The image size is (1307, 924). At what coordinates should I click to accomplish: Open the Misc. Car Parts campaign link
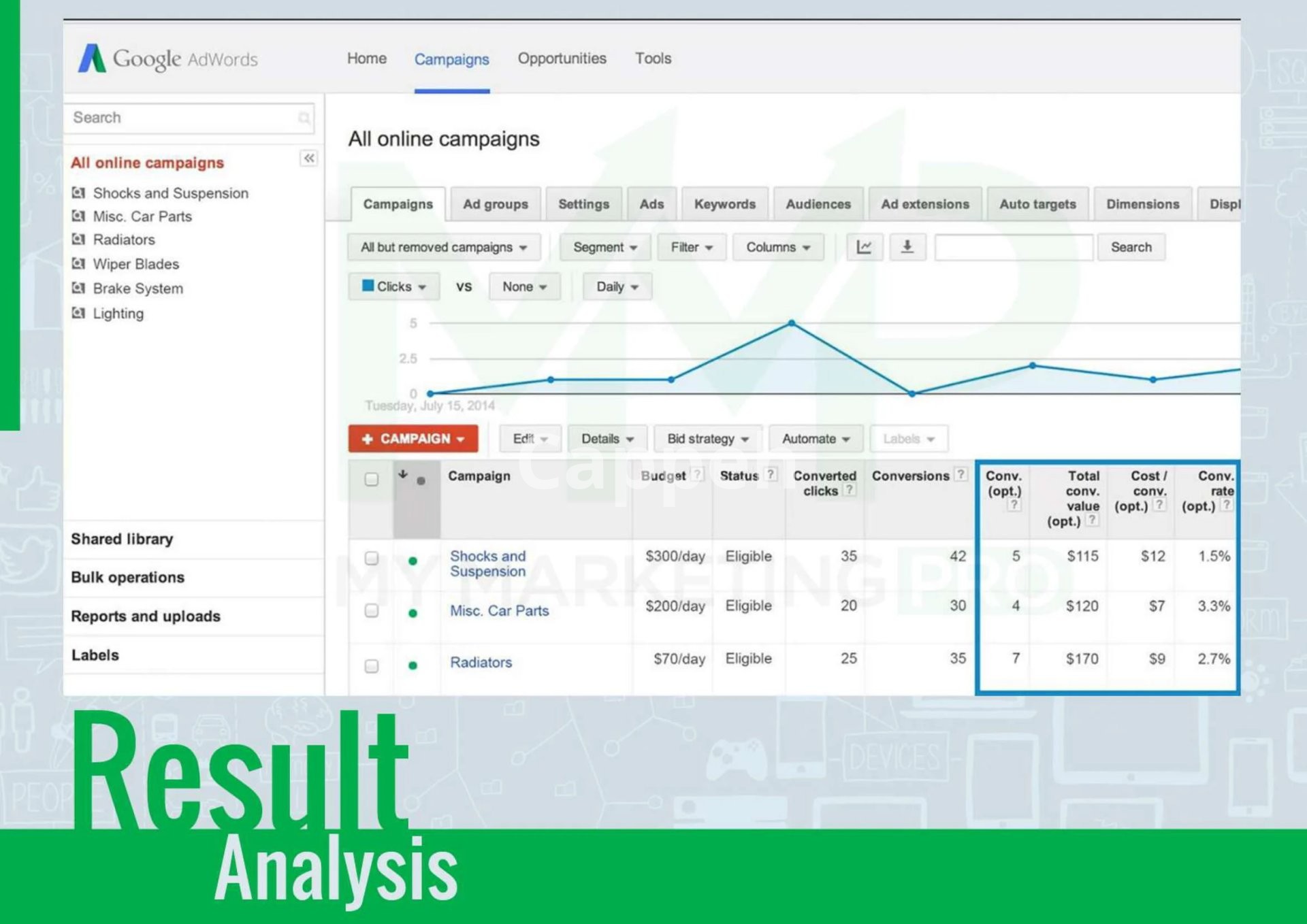click(x=499, y=611)
